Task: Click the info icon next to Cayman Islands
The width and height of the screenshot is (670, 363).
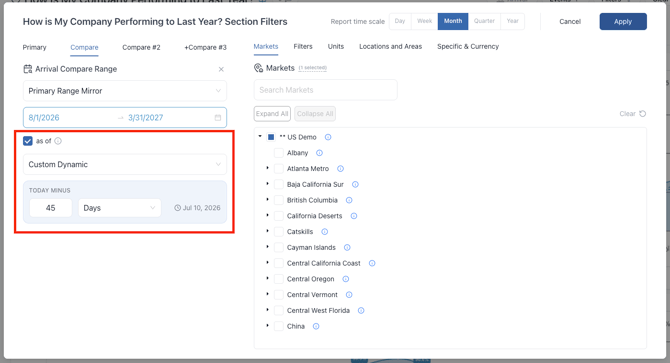Action: coord(347,248)
